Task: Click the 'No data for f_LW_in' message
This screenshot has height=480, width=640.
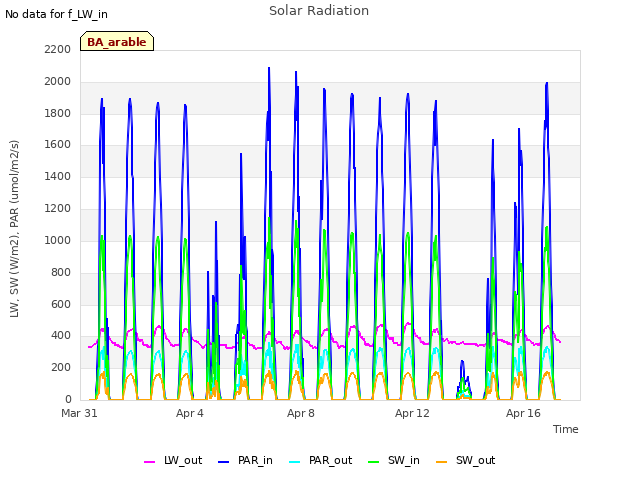Action: 56,14
